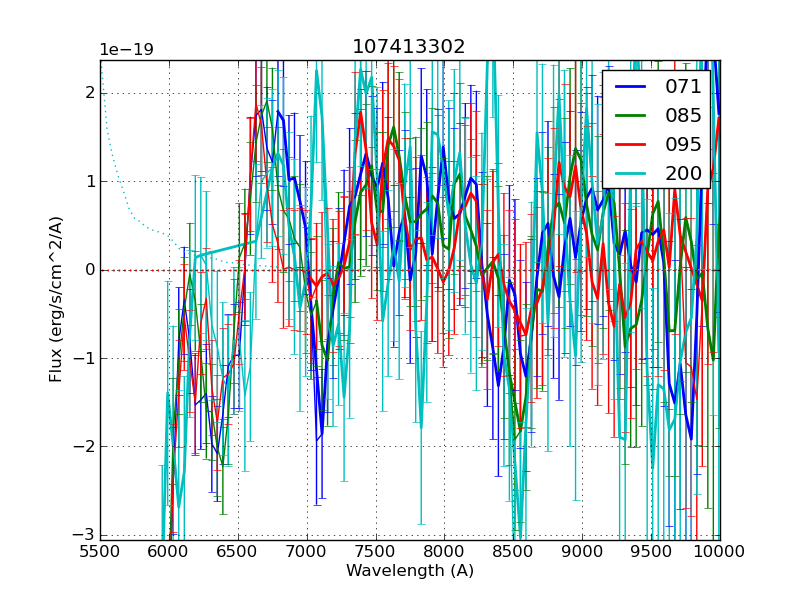
Task: Click the plot title 107413302
Action: [x=408, y=47]
